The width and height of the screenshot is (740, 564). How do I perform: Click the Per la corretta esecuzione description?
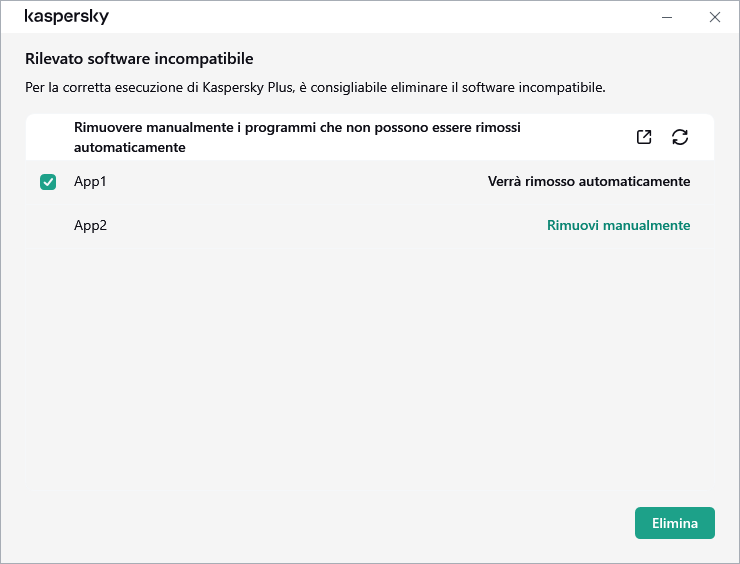coord(315,87)
